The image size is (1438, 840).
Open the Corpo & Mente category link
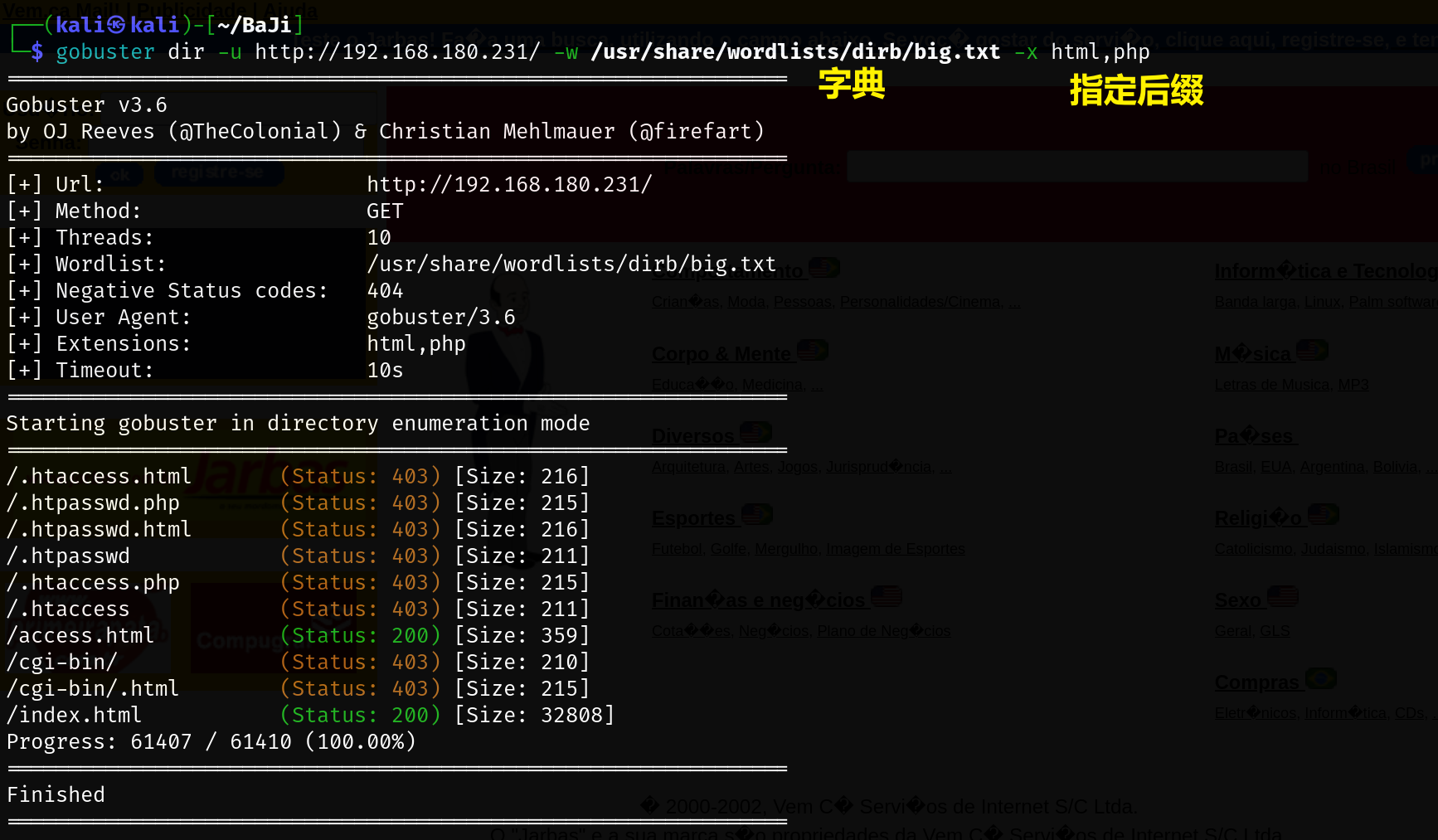tap(721, 354)
